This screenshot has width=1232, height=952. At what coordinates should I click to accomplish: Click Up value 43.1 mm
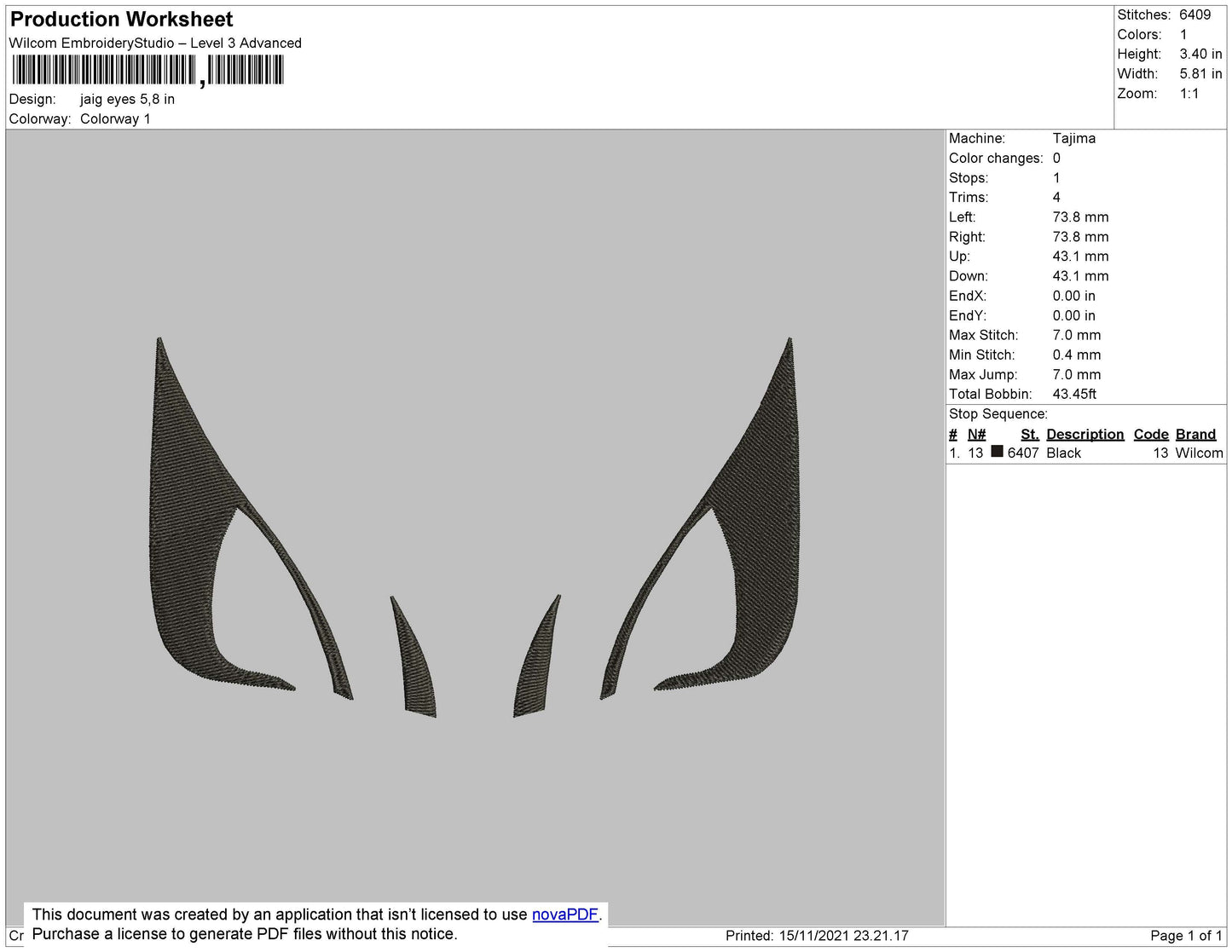coord(1080,257)
